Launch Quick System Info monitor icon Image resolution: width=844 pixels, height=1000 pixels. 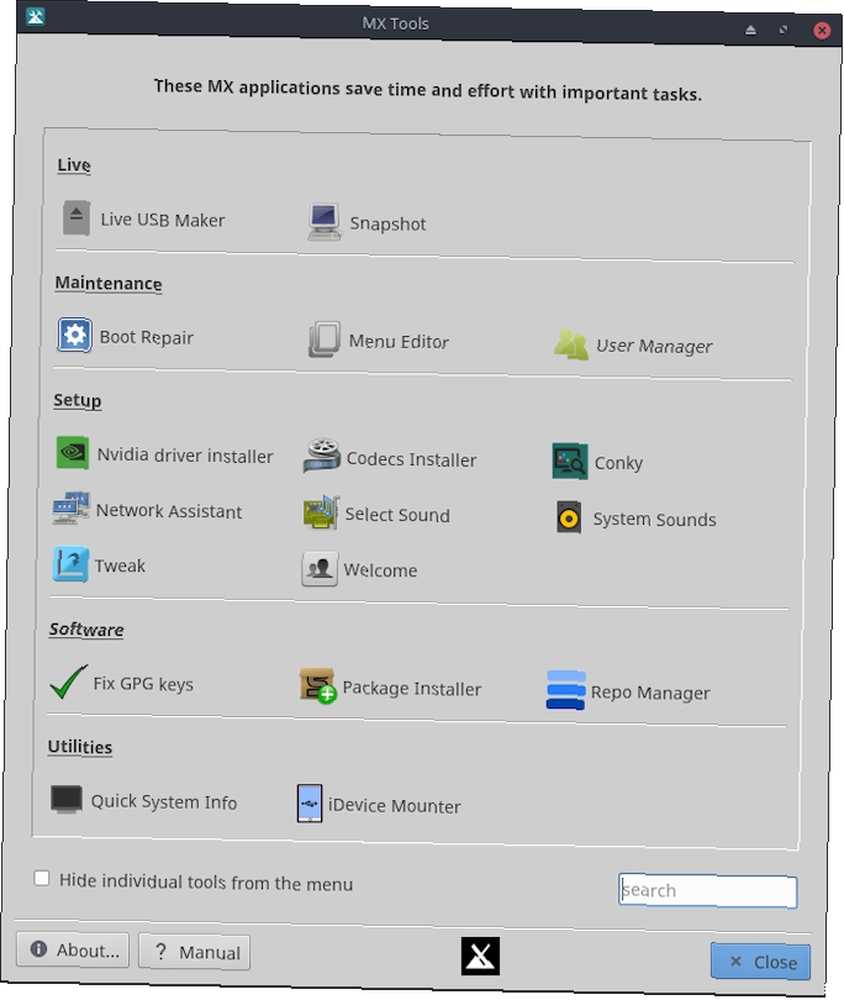(x=66, y=799)
